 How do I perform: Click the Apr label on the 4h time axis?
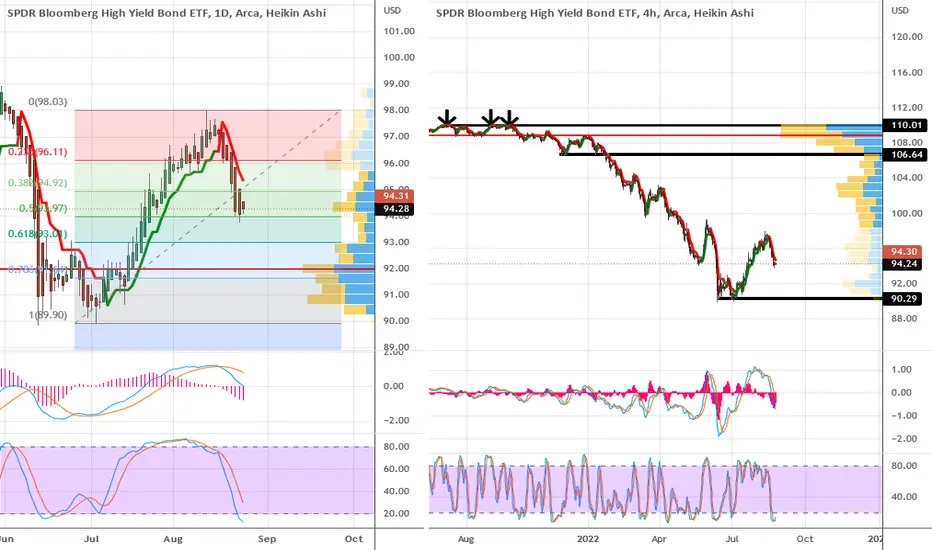[659, 539]
